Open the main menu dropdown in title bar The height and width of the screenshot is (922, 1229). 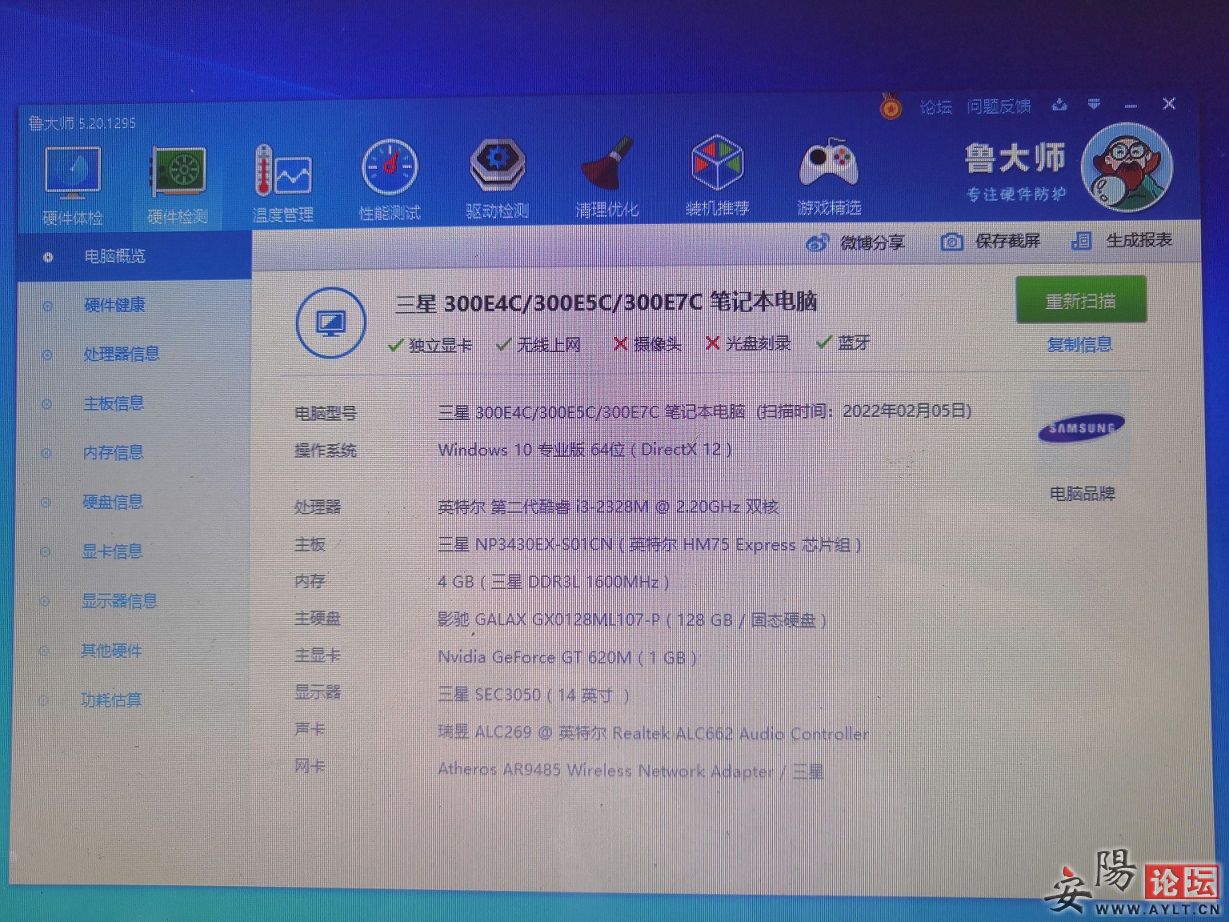point(1095,103)
